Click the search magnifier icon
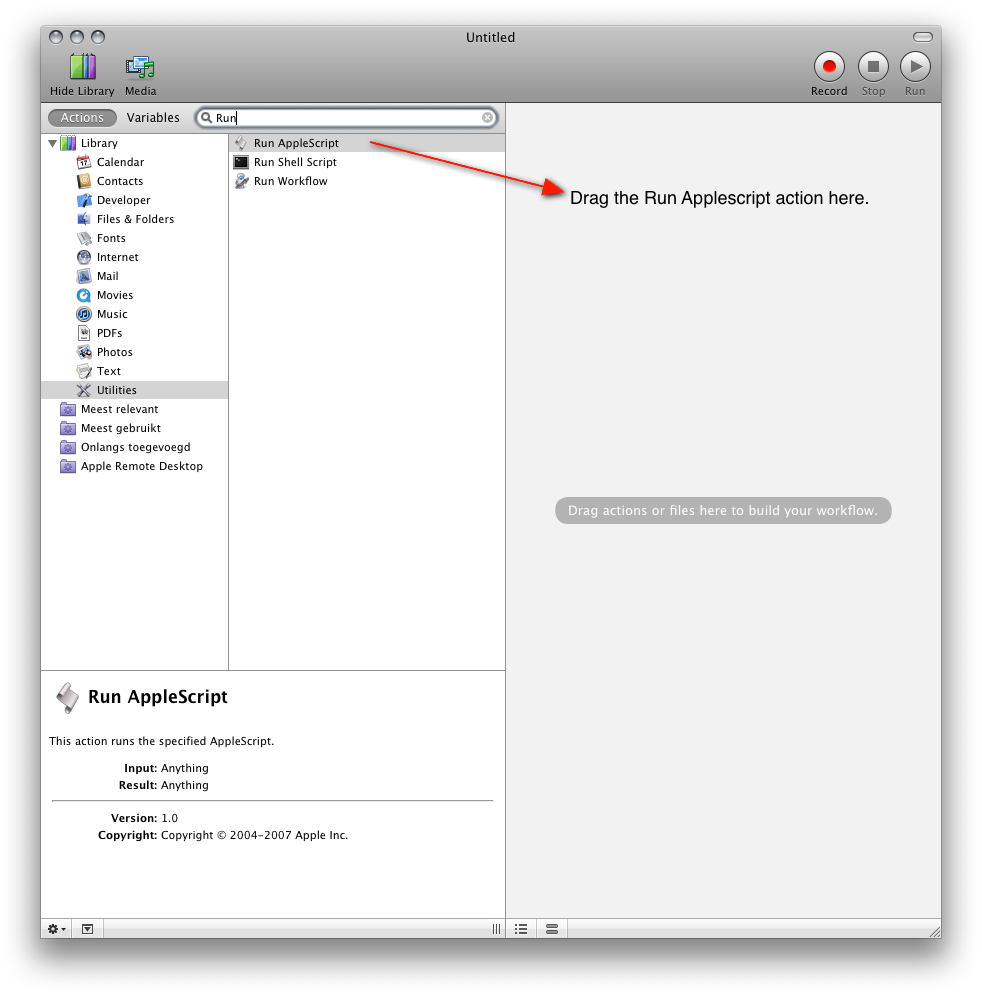Viewport: 982px width, 994px height. 206,118
